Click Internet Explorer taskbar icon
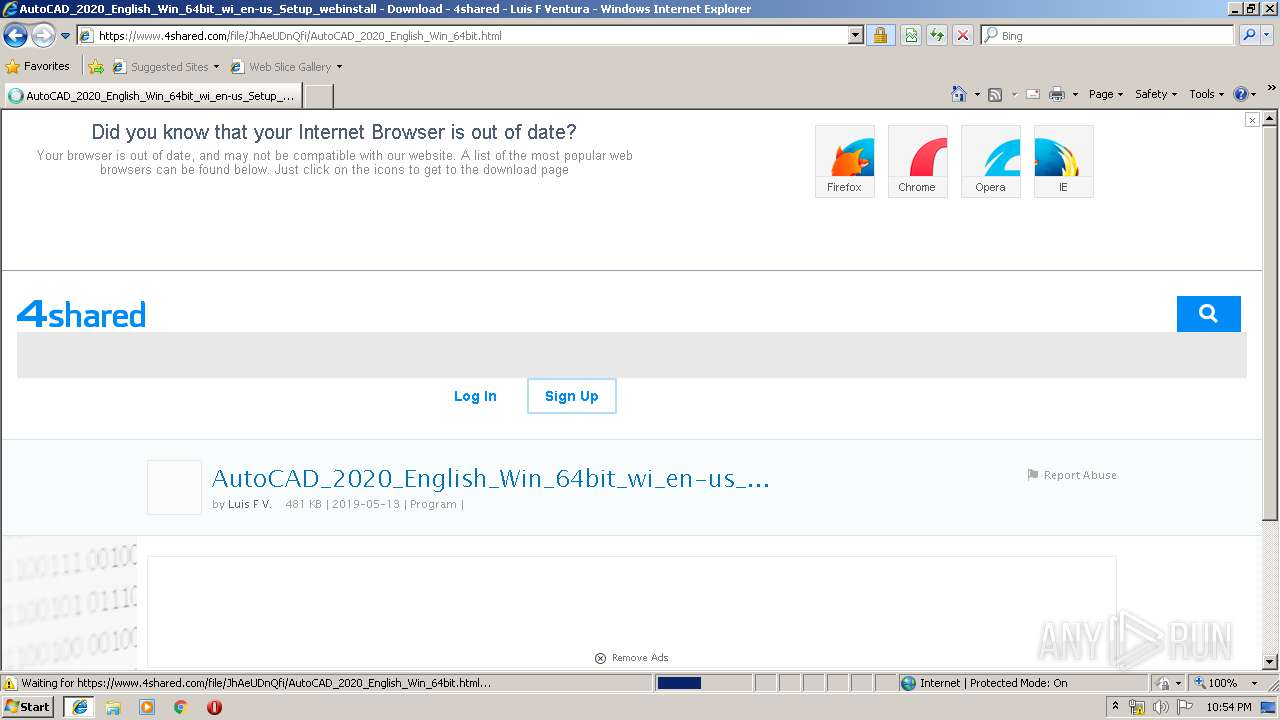 [79, 707]
